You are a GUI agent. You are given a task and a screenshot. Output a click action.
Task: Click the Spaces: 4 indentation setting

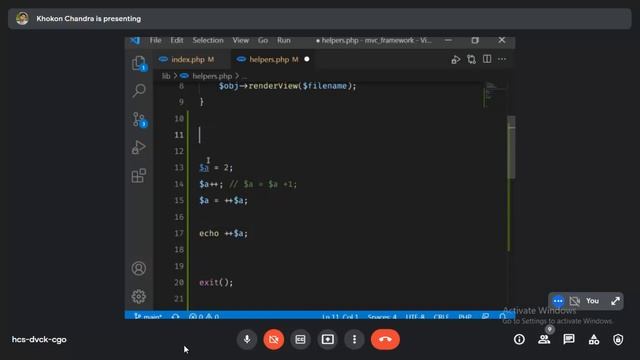[382, 316]
